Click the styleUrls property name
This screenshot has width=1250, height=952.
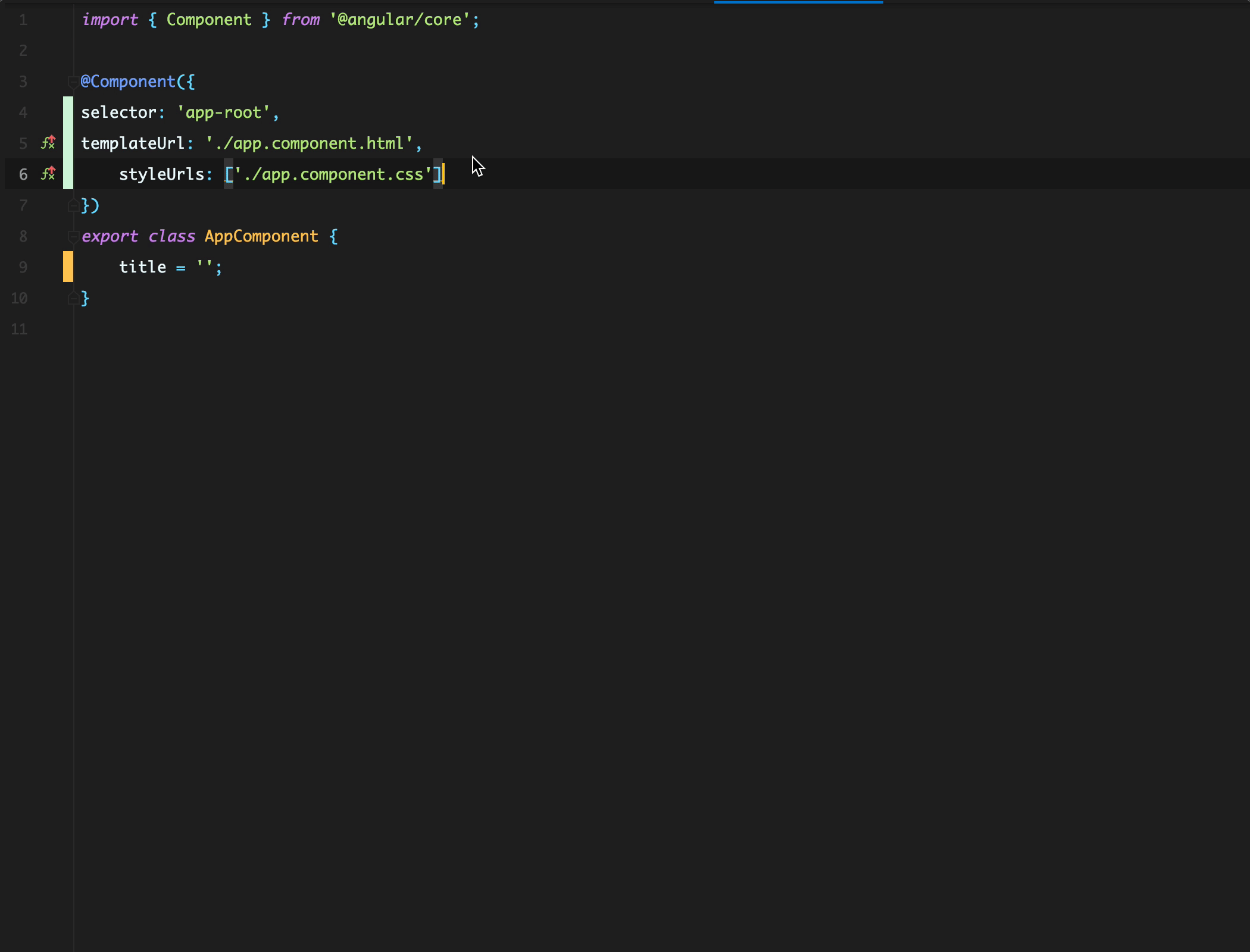click(162, 174)
